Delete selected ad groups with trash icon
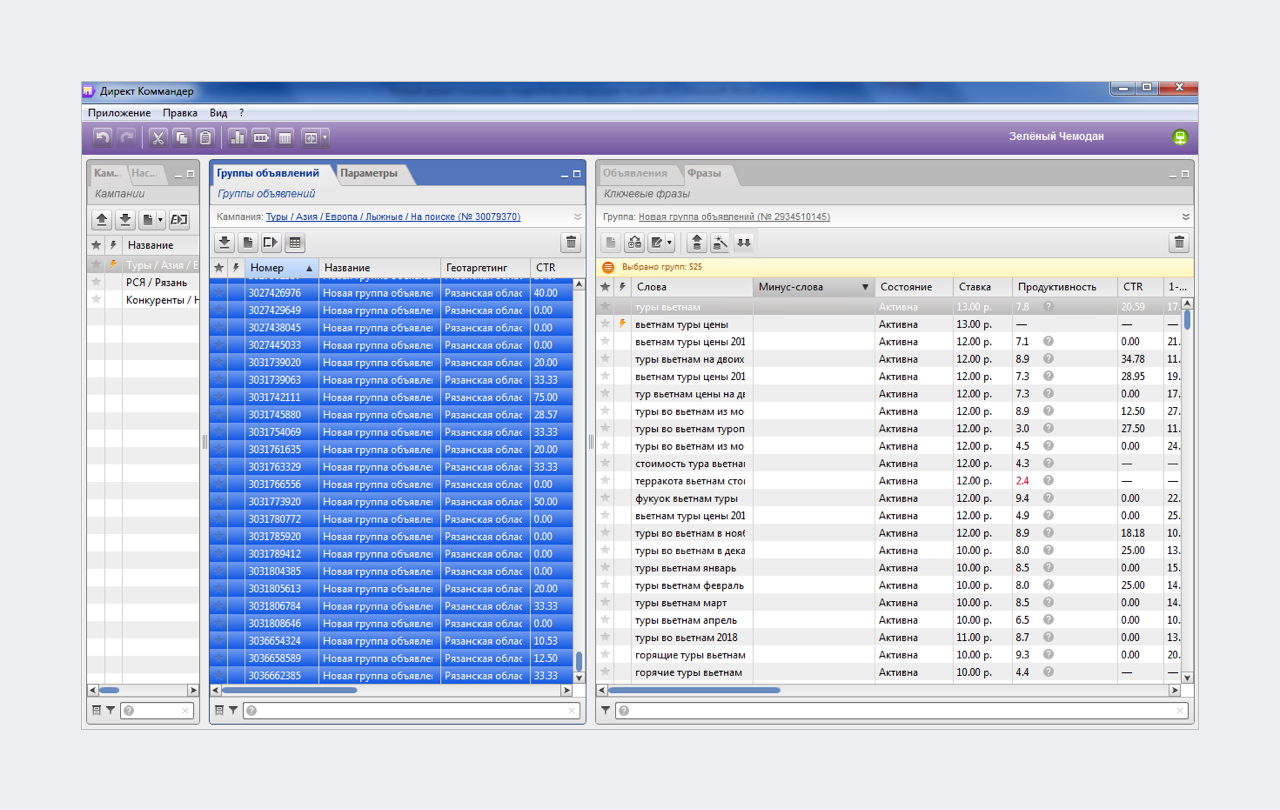Image resolution: width=1280 pixels, height=810 pixels. [570, 242]
